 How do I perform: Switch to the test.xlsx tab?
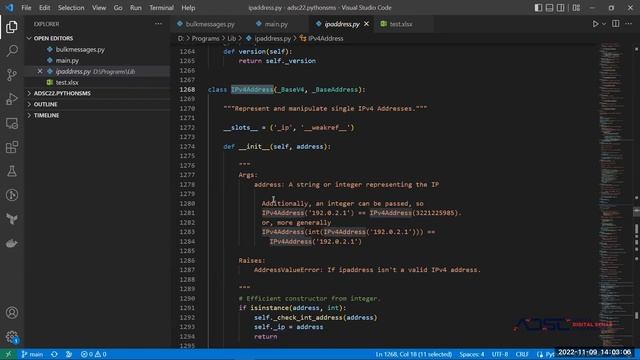click(x=400, y=24)
